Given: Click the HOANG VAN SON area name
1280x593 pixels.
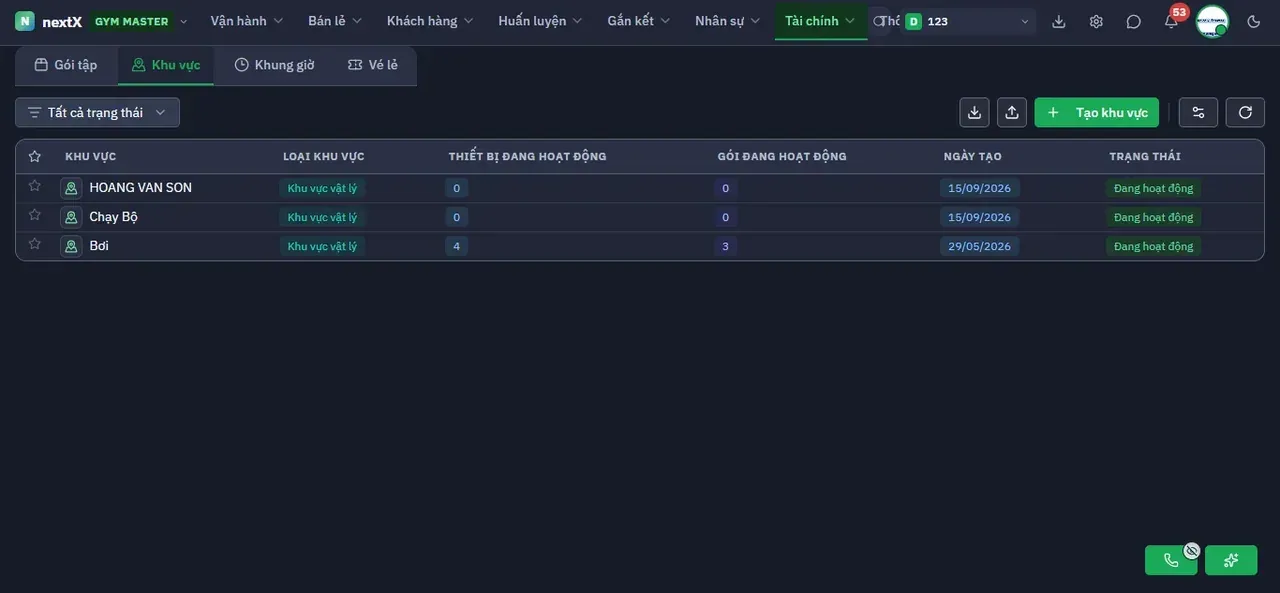Looking at the screenshot, I should [141, 188].
